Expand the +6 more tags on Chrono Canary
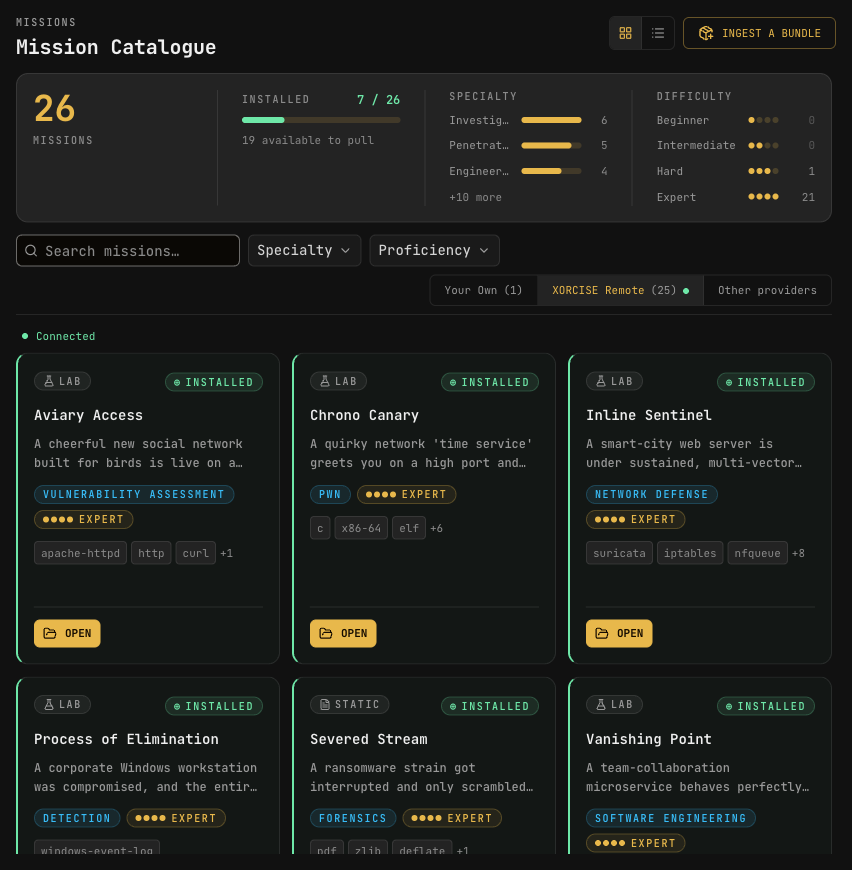This screenshot has height=870, width=852. [437, 528]
